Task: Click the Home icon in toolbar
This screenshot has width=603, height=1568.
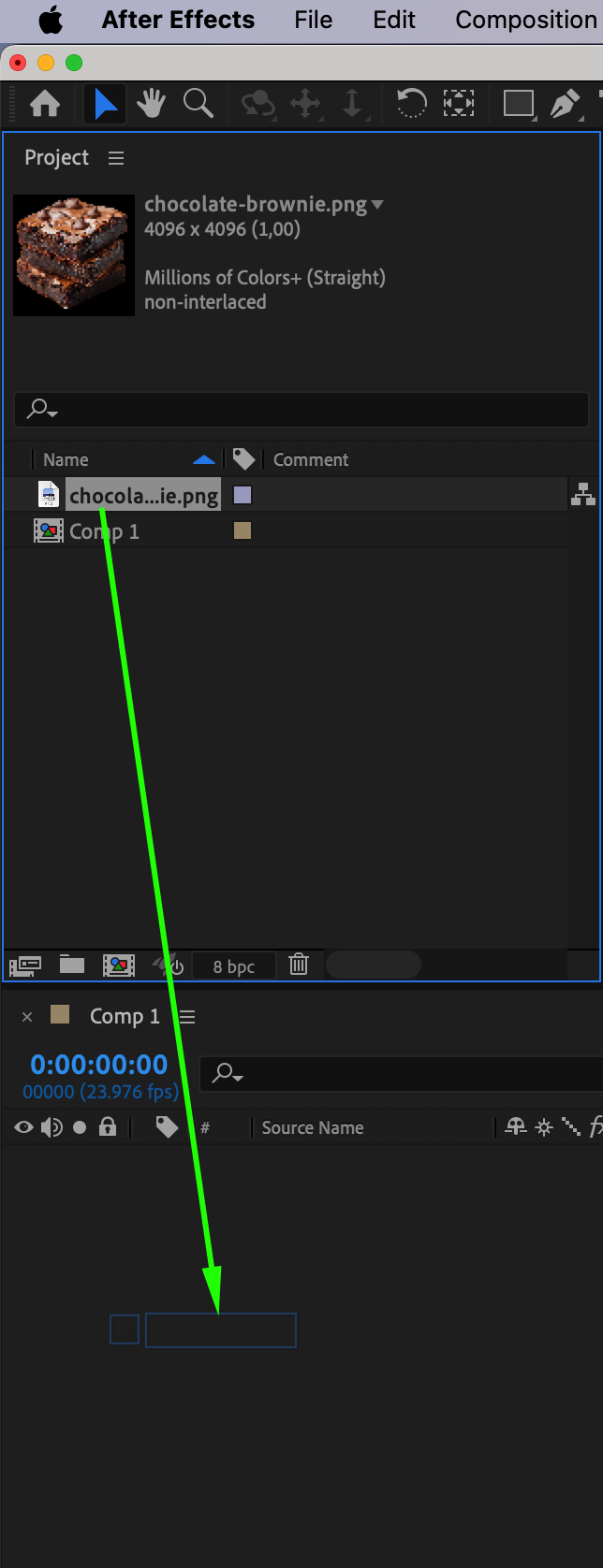Action: click(x=45, y=104)
